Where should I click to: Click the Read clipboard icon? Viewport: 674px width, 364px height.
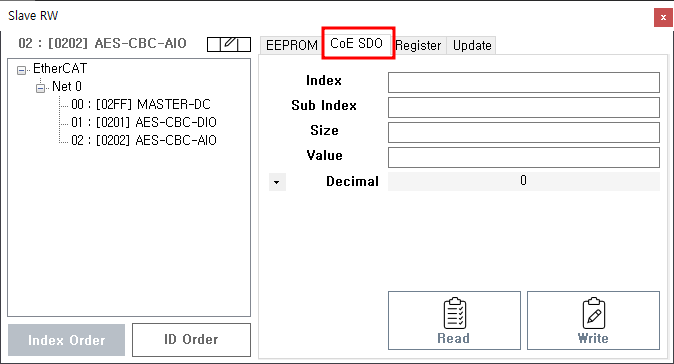tap(454, 313)
